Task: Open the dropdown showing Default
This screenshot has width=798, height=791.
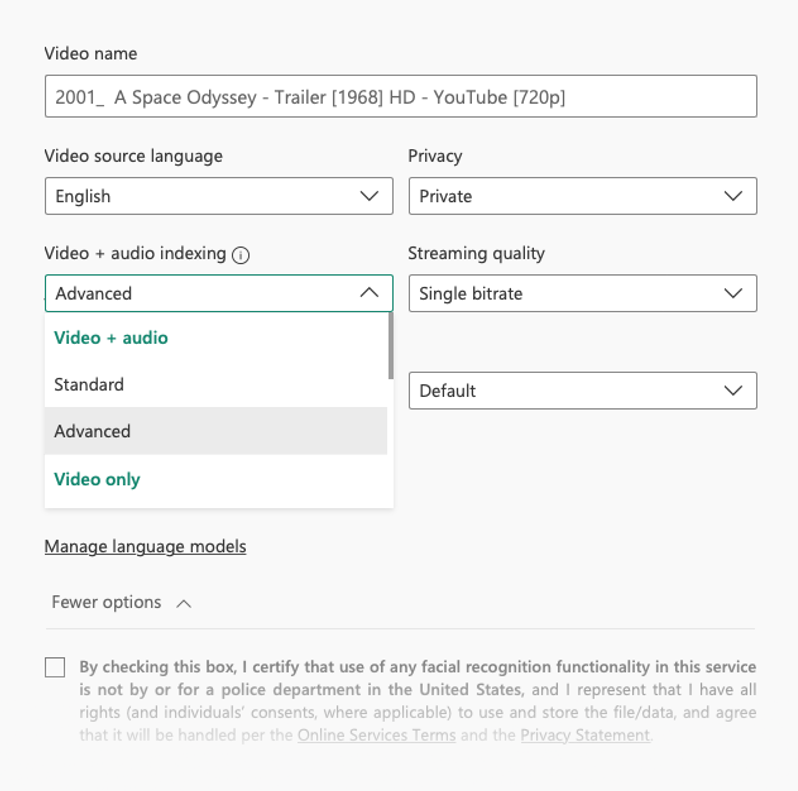Action: point(583,390)
